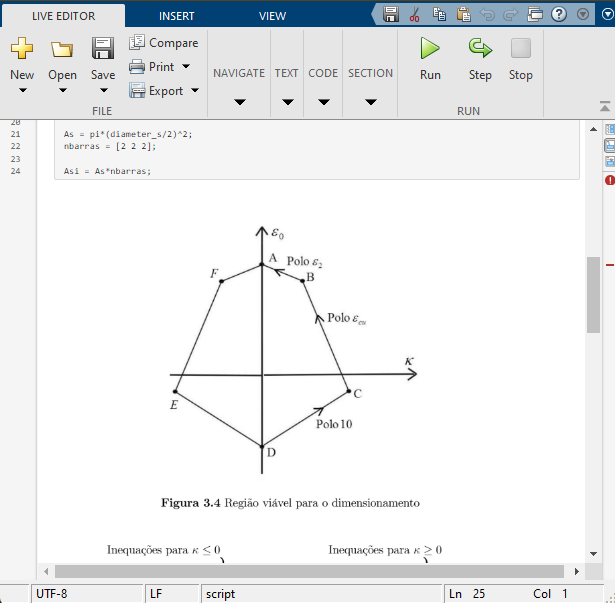The width and height of the screenshot is (615, 603).
Task: Expand the Open dropdown arrow
Action: pyautogui.click(x=63, y=90)
